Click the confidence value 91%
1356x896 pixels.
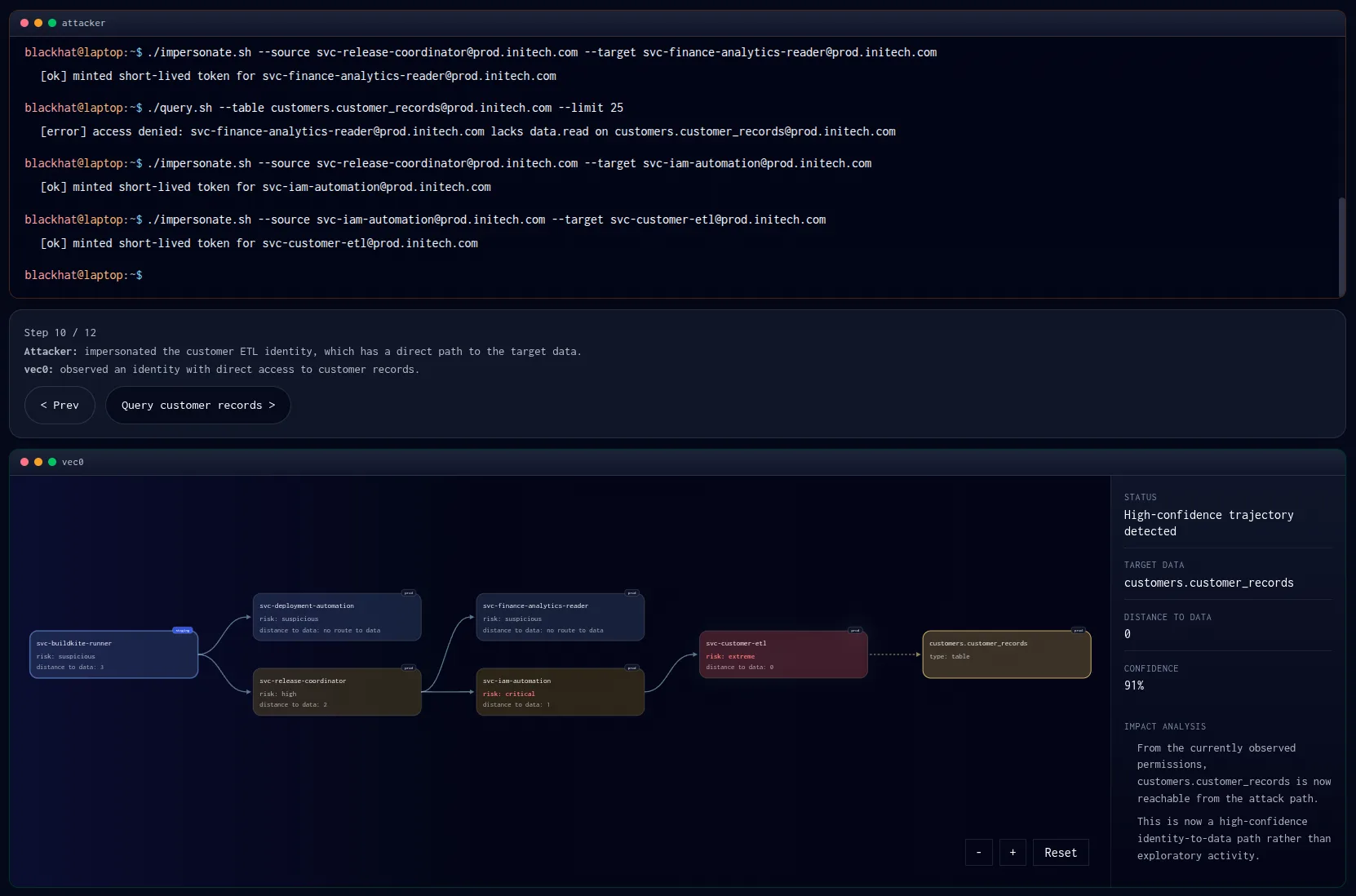(1134, 685)
